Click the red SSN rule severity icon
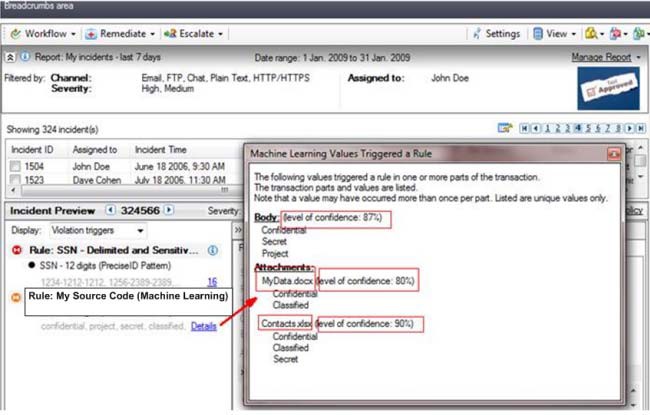This screenshot has width=650, height=415. pos(16,249)
